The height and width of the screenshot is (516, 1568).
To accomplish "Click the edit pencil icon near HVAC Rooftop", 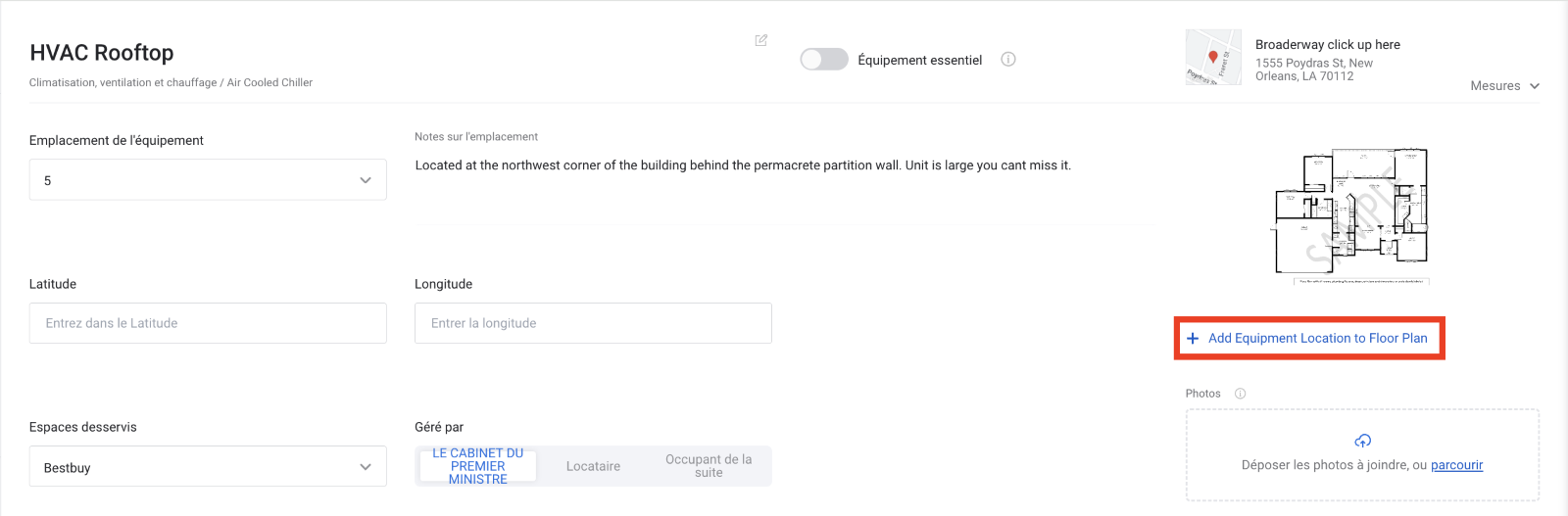I will coord(760,40).
